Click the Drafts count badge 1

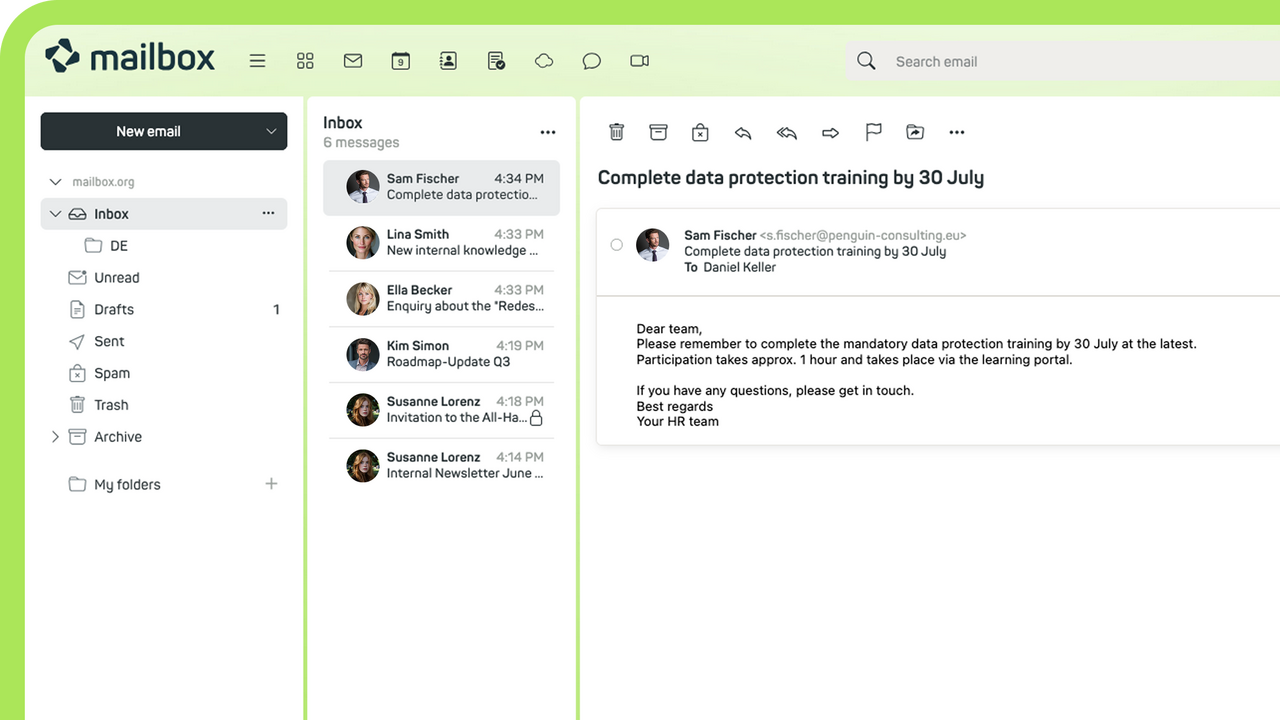coord(276,310)
